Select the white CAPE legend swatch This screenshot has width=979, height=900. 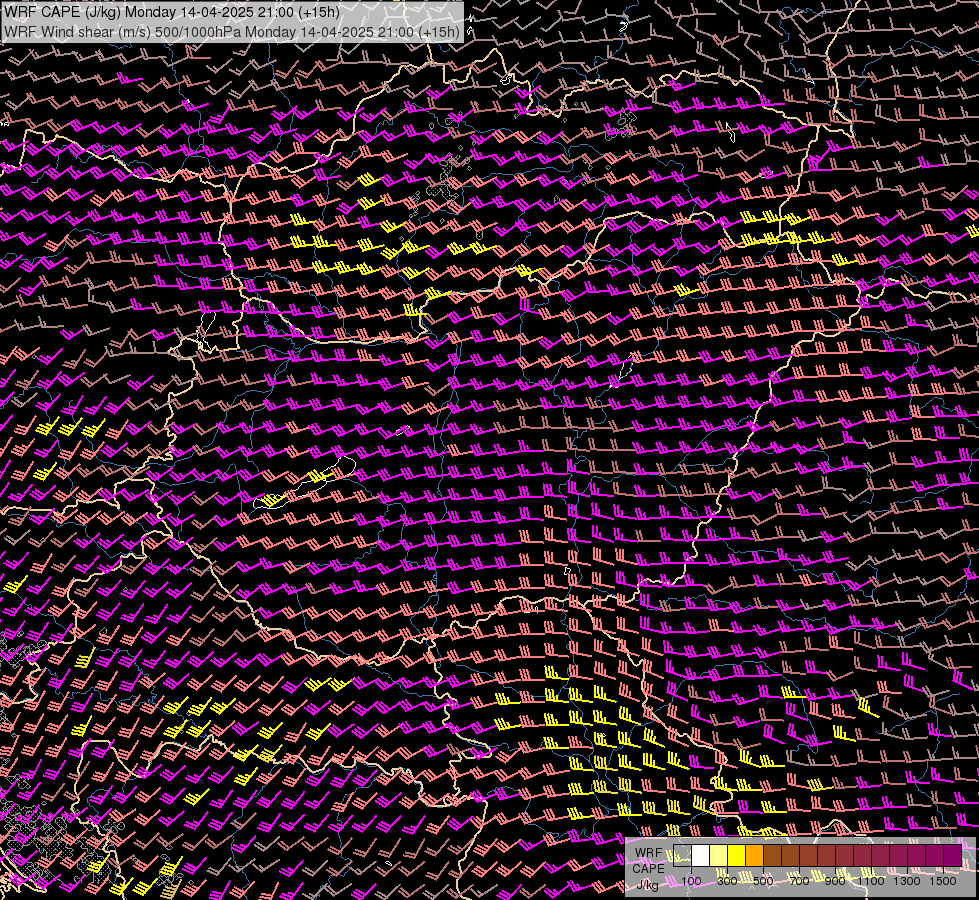(701, 856)
